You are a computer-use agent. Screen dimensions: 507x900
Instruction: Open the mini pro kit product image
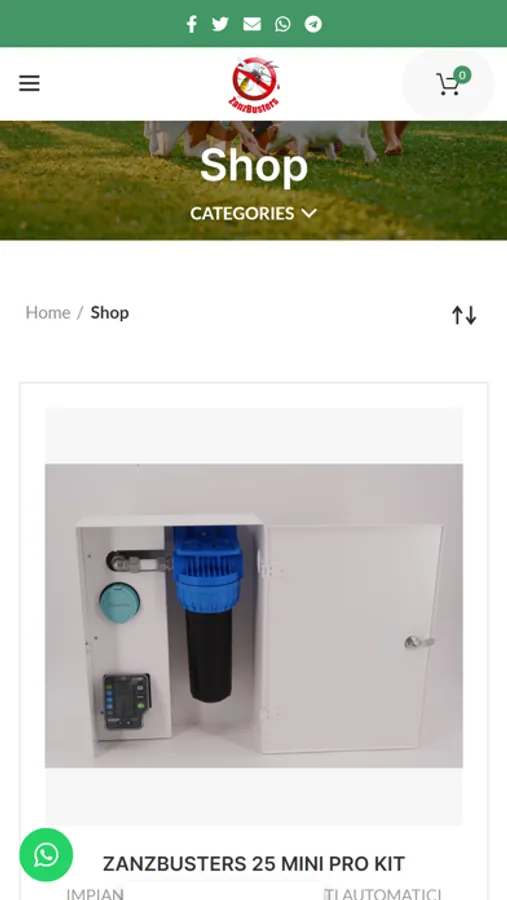click(x=254, y=616)
